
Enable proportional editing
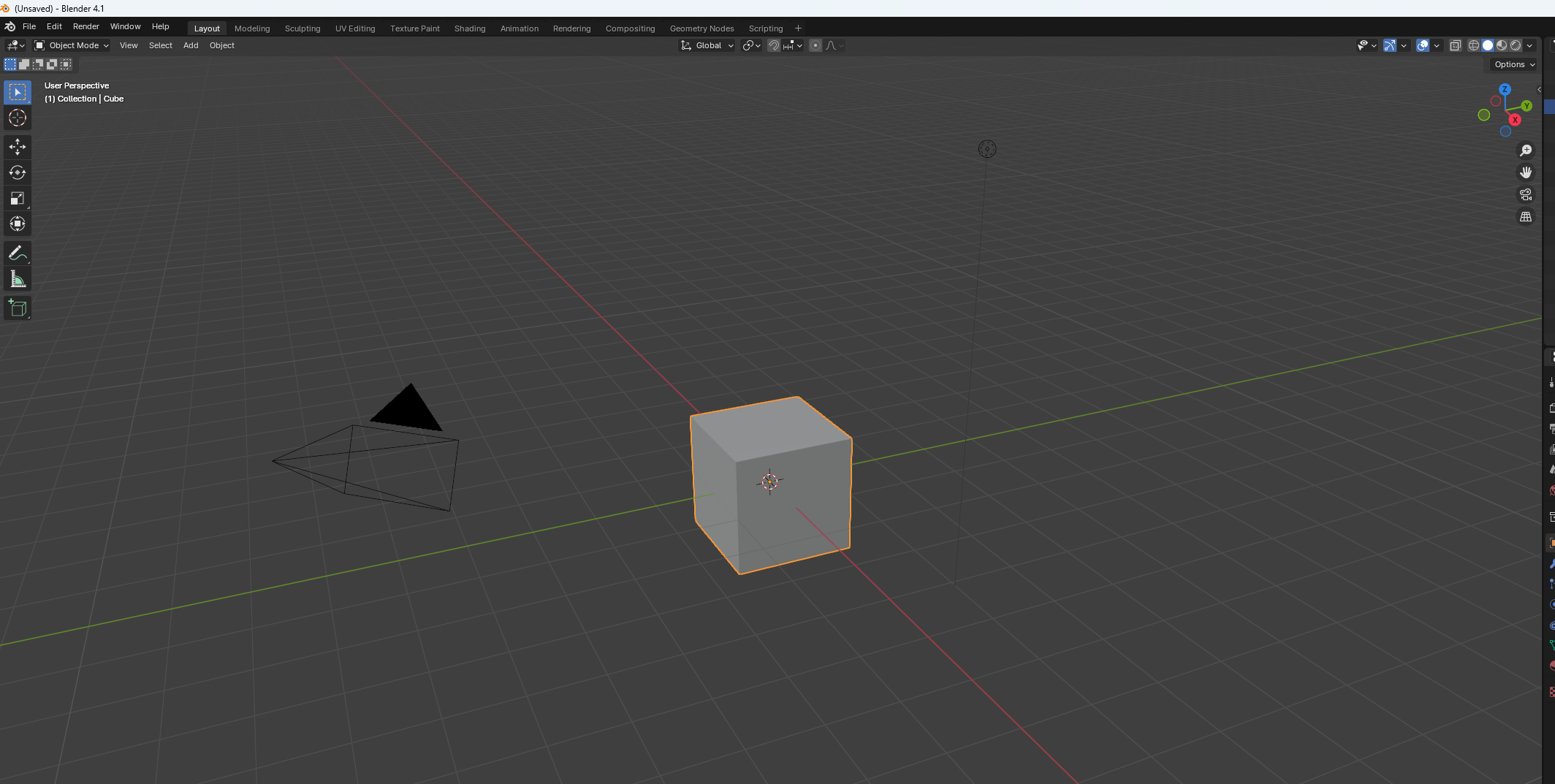815,45
